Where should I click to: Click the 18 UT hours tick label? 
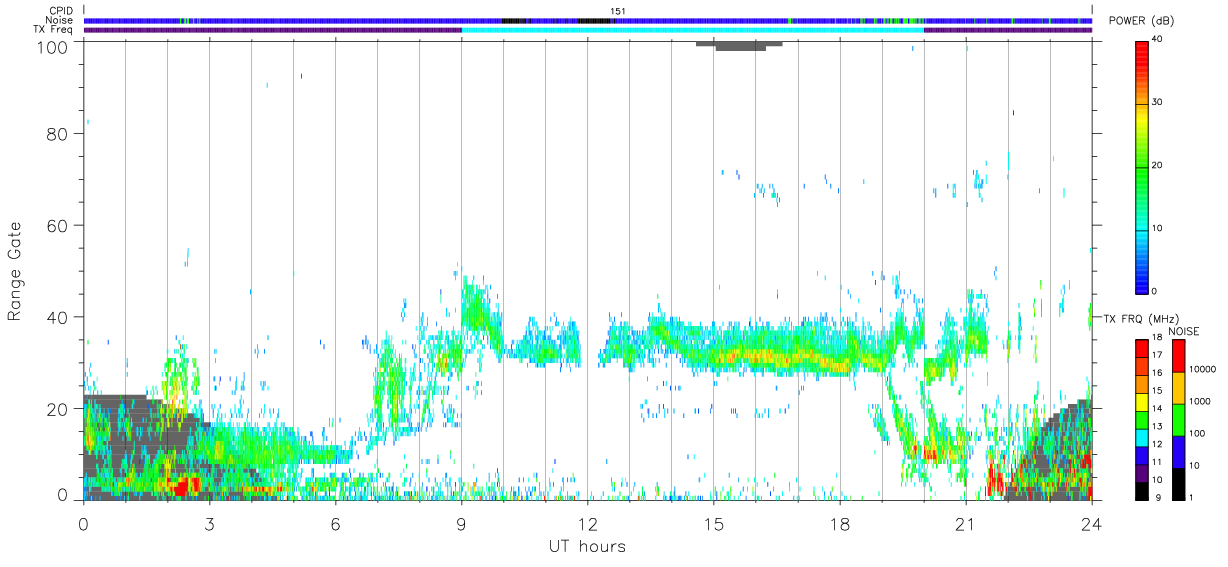840,524
